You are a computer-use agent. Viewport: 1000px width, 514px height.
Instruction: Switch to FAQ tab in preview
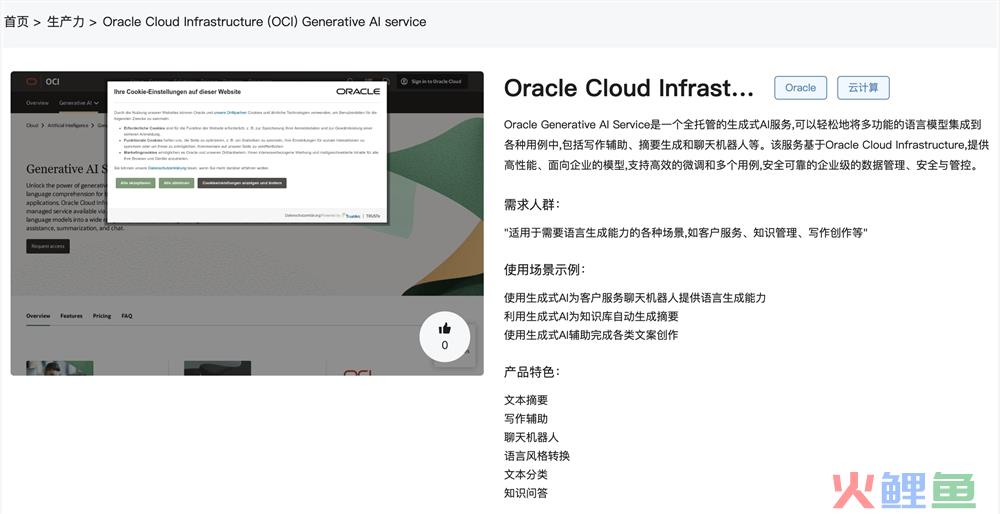(x=127, y=316)
